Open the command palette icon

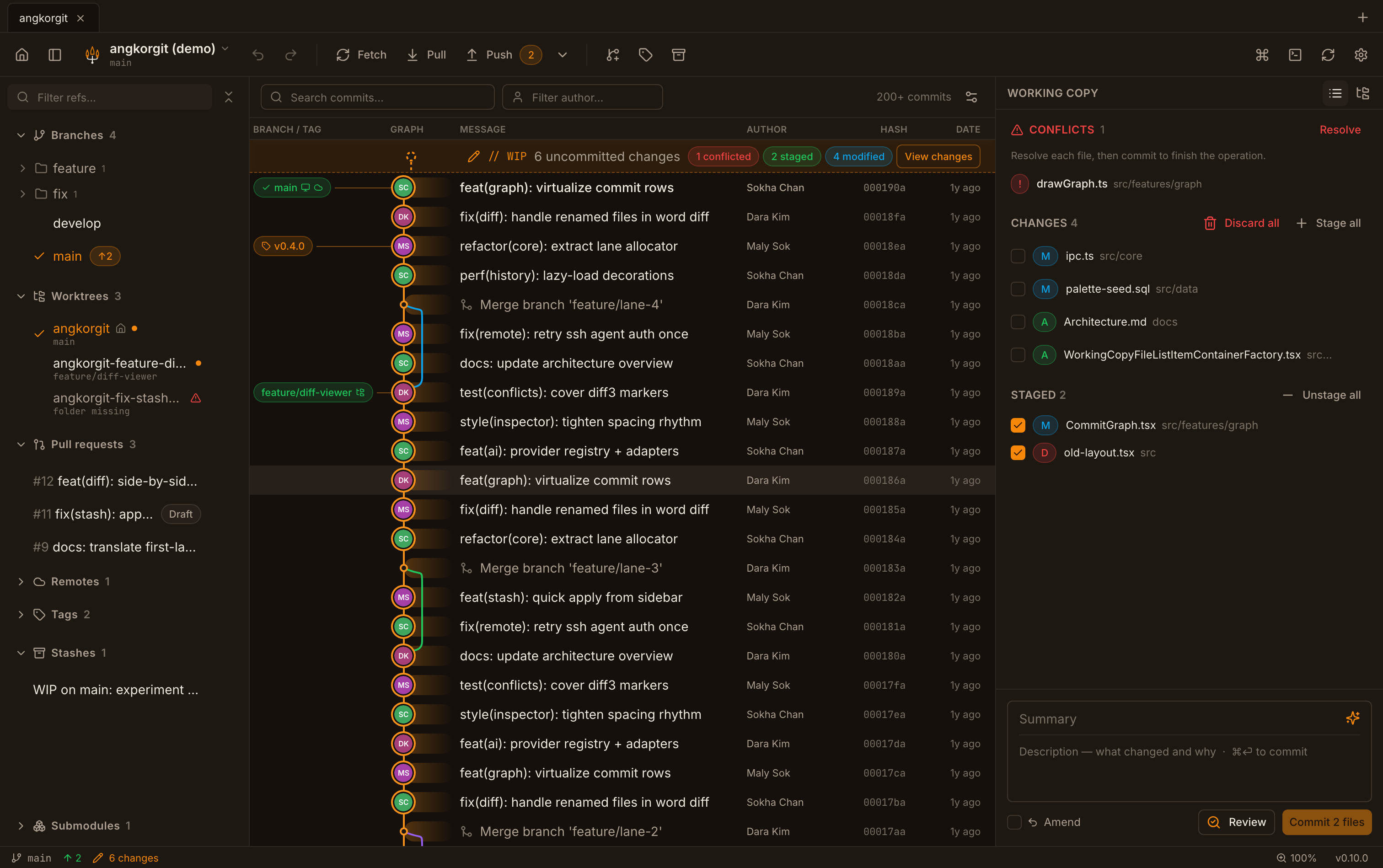[x=1262, y=54]
